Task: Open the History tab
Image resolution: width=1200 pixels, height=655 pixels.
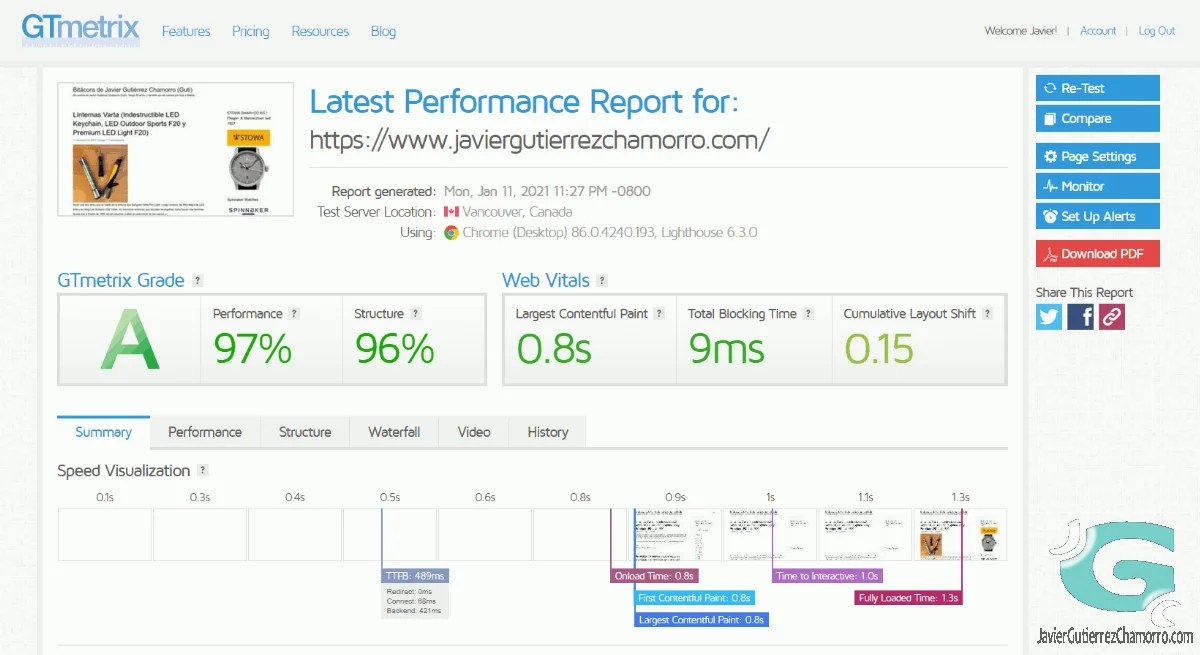Action: tap(547, 432)
